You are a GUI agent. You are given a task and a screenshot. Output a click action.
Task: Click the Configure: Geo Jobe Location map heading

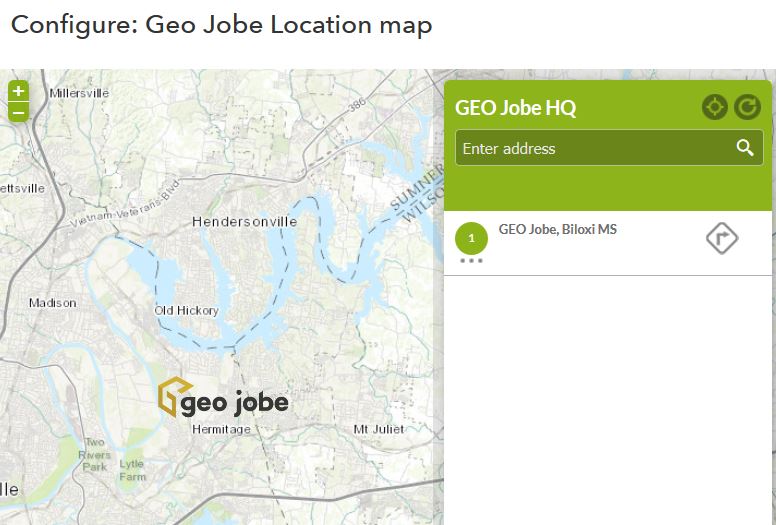[x=221, y=25]
